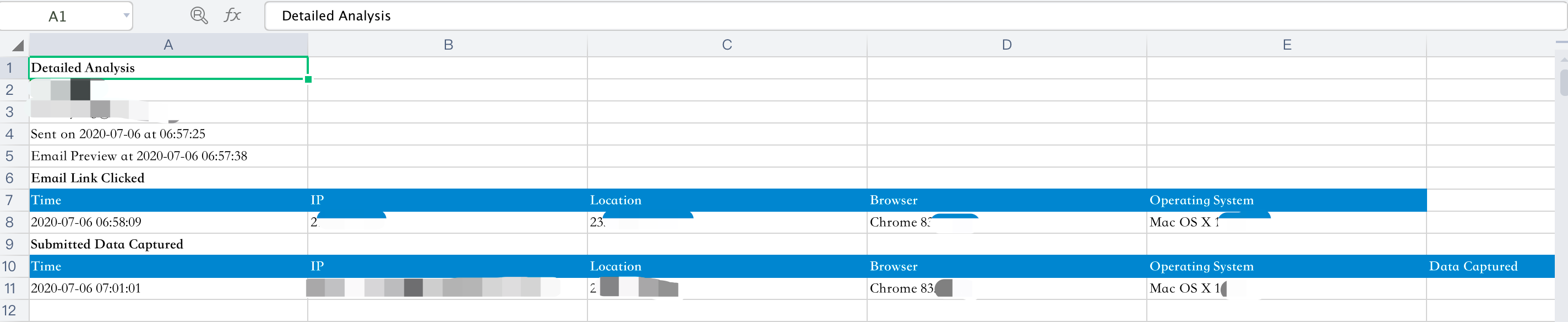
Task: Select column A header
Action: [168, 45]
